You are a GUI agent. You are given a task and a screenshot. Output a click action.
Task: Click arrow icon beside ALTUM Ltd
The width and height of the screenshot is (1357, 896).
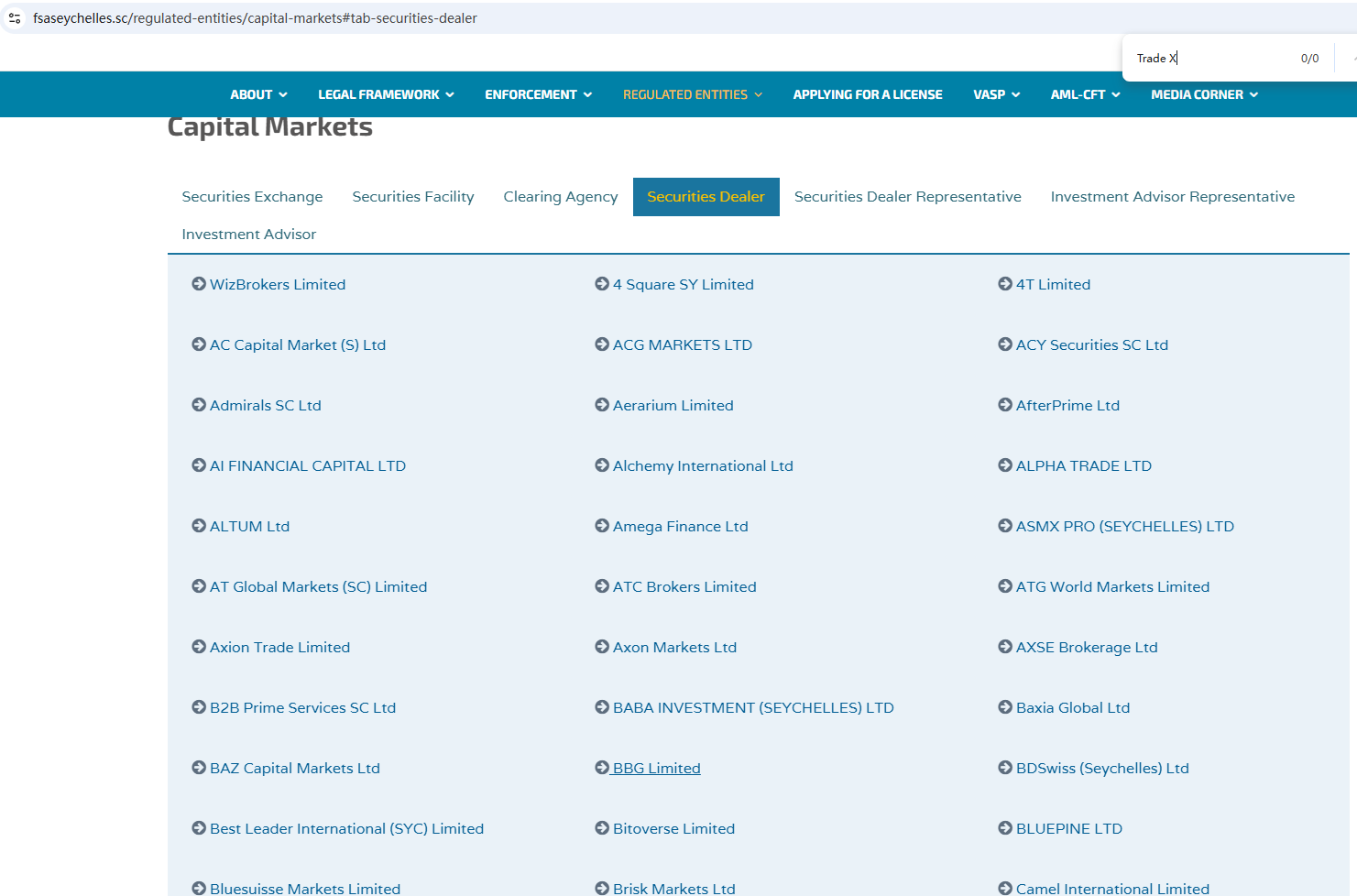click(199, 526)
